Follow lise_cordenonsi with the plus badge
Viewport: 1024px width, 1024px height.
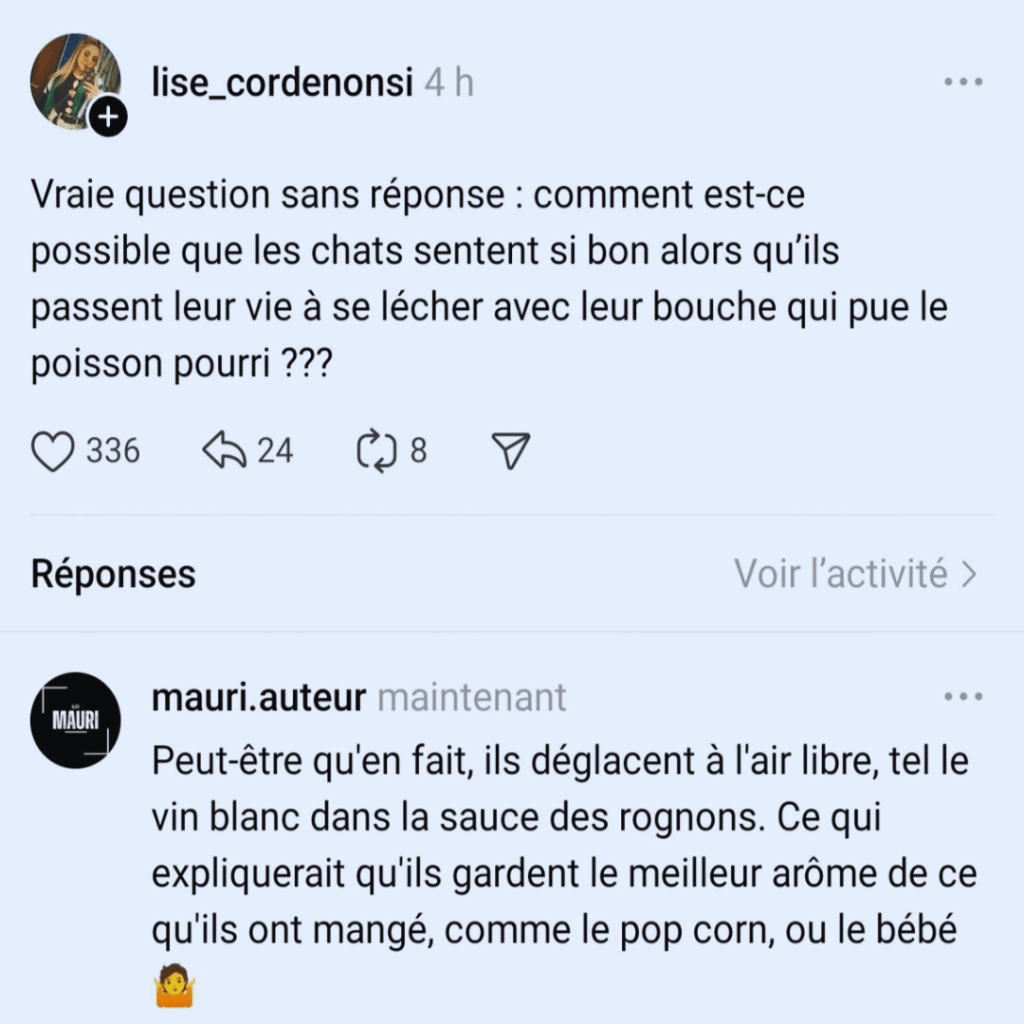tap(107, 119)
